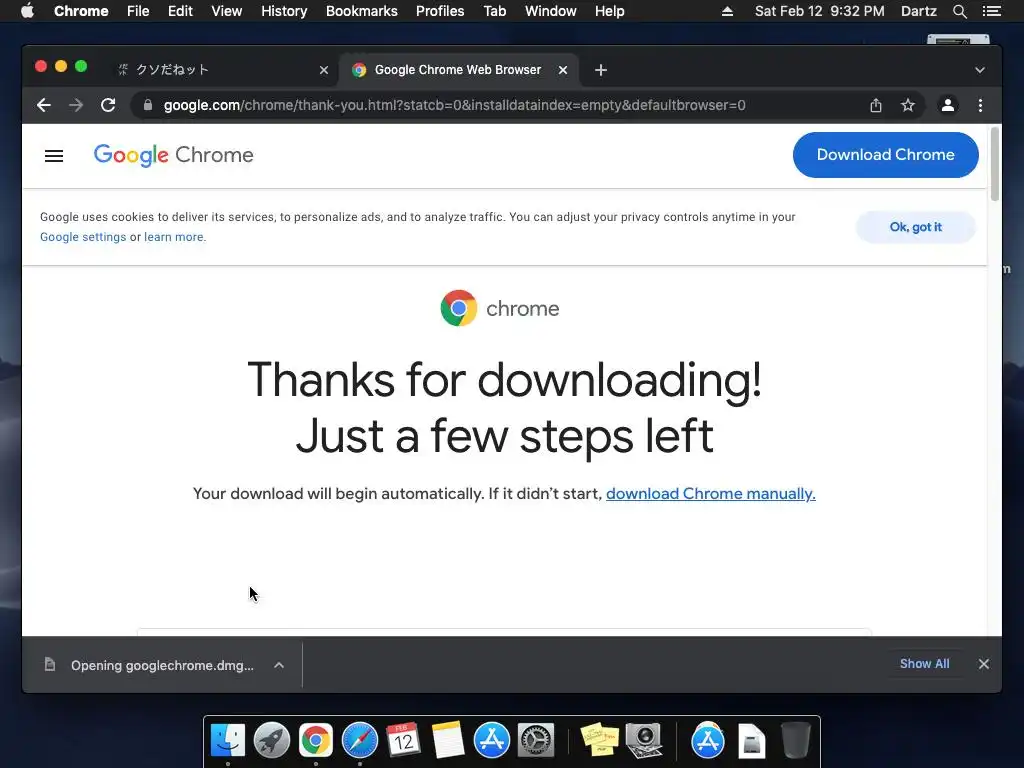Viewport: 1024px width, 768px height.
Task: Open the Edit menu
Action: 180,11
